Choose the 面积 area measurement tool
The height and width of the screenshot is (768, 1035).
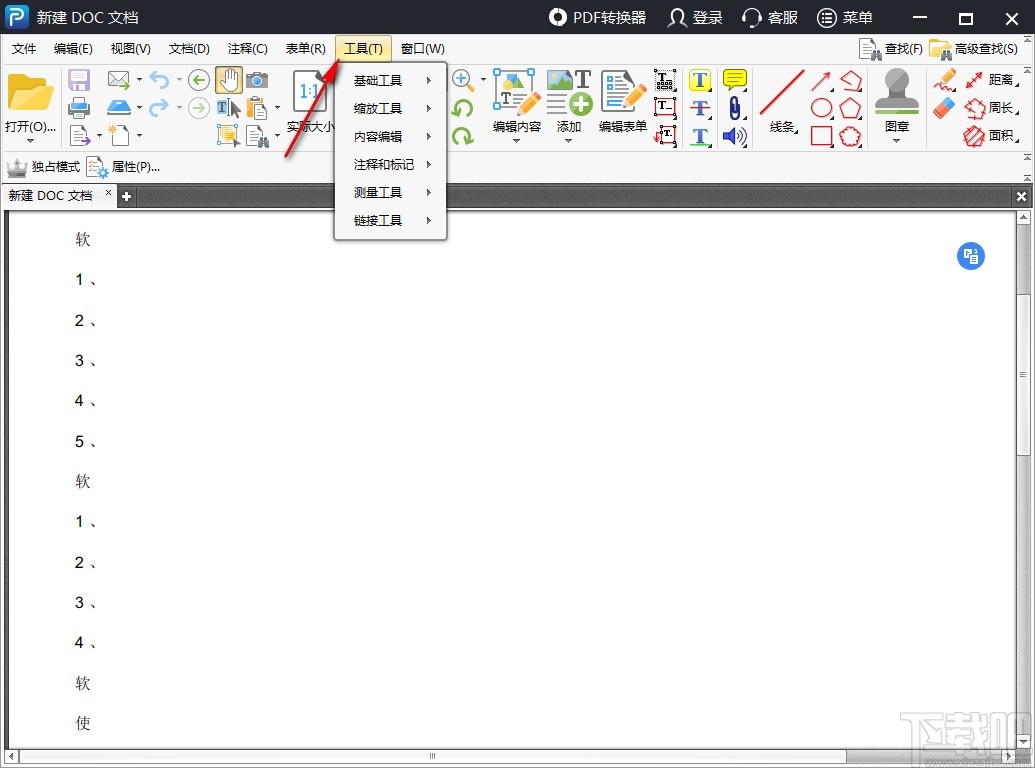click(x=1002, y=136)
